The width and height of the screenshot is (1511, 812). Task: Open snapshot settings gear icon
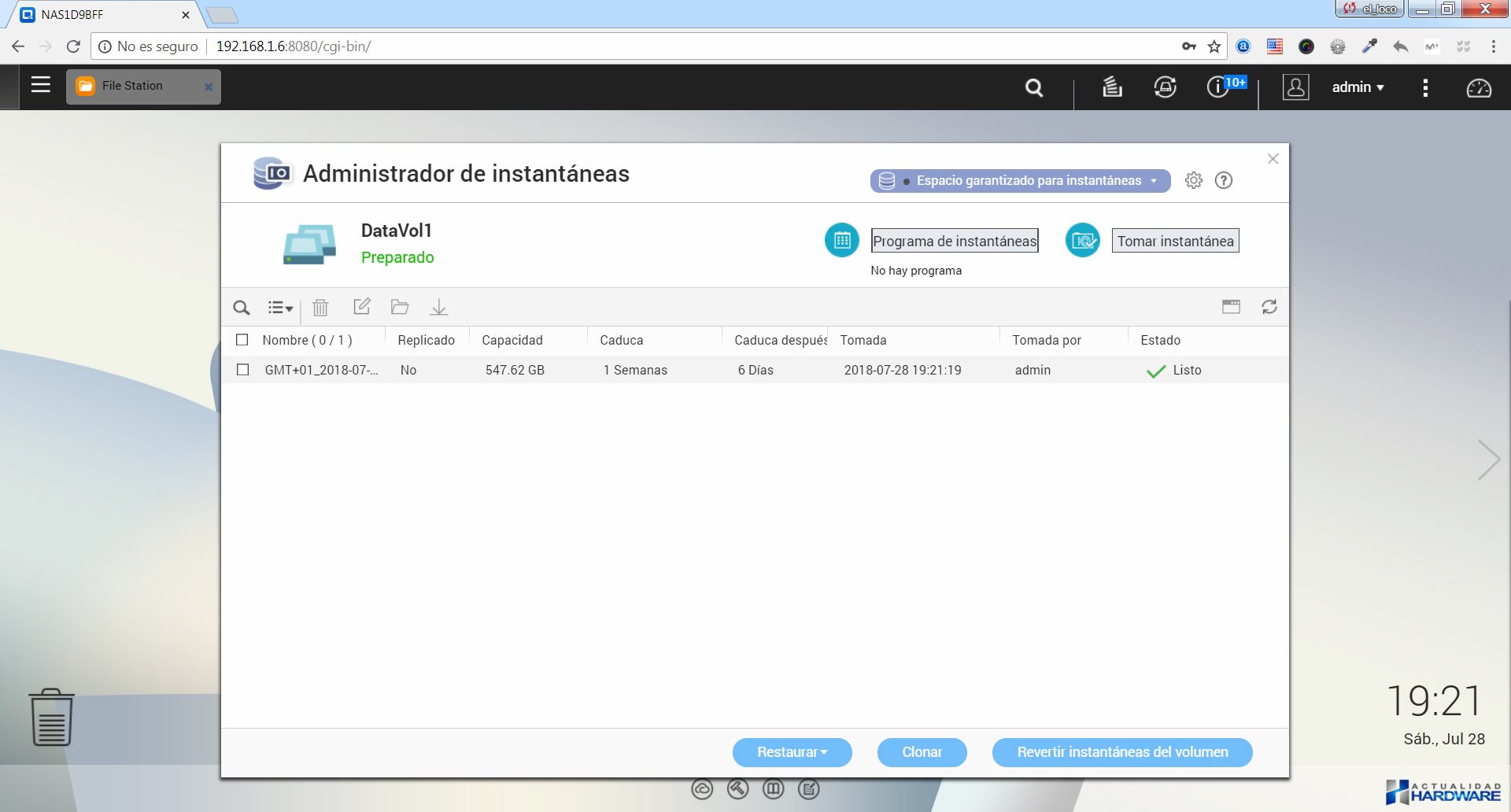[1193, 180]
